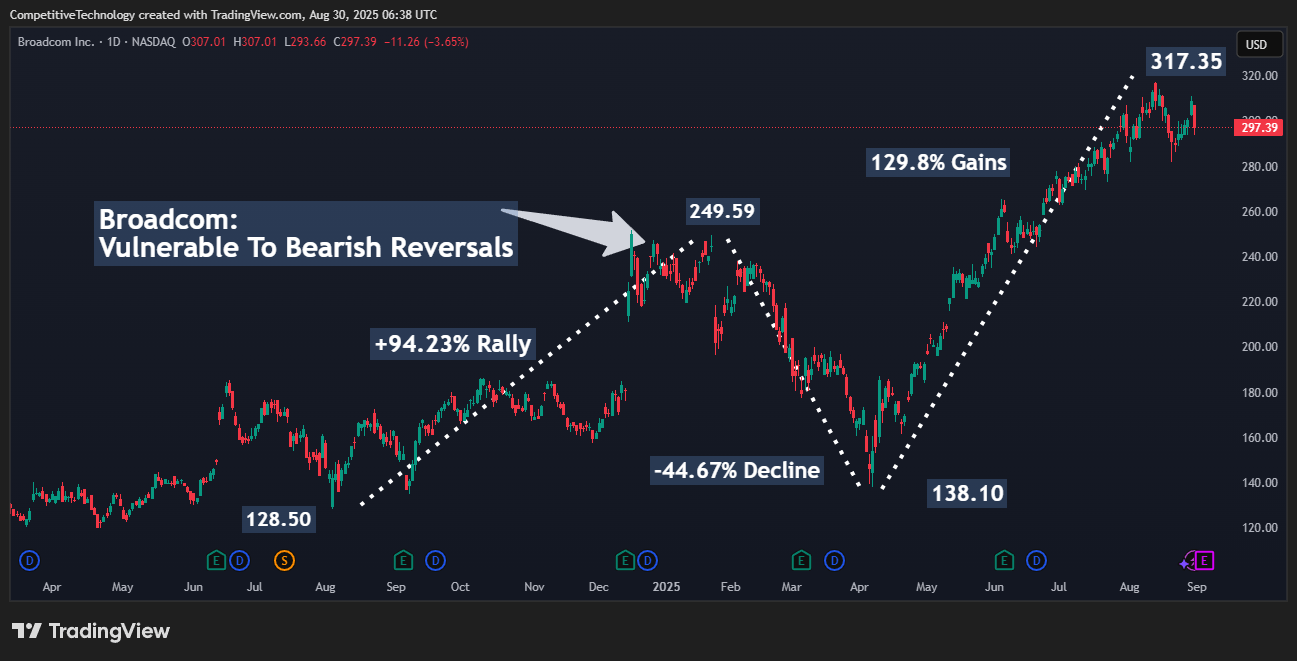Click the Nov label on time axis
Image resolution: width=1297 pixels, height=661 pixels.
(x=534, y=587)
